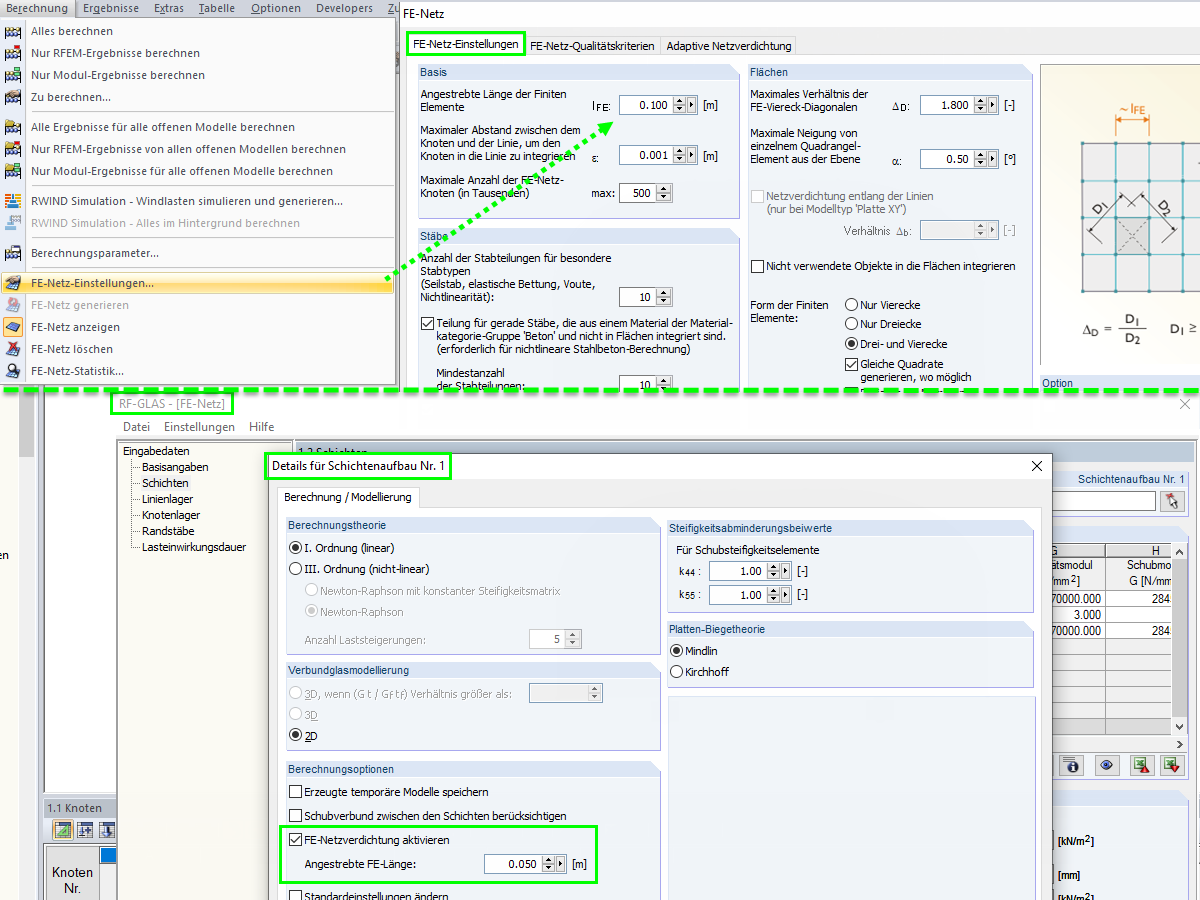
Task: Click stepper of α 0.50 angle field
Action: (979, 159)
